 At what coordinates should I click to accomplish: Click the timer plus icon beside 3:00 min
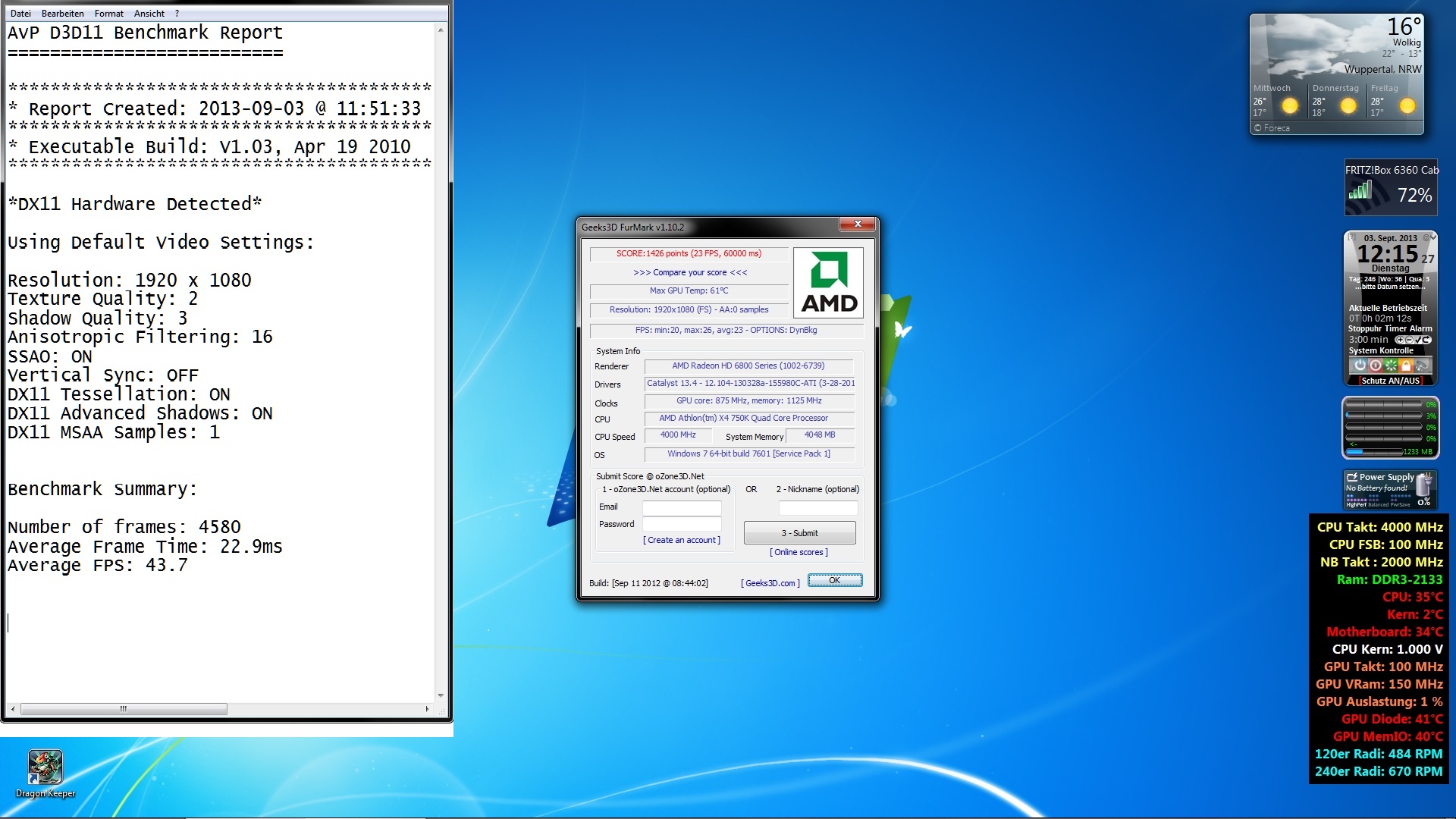click(1401, 340)
